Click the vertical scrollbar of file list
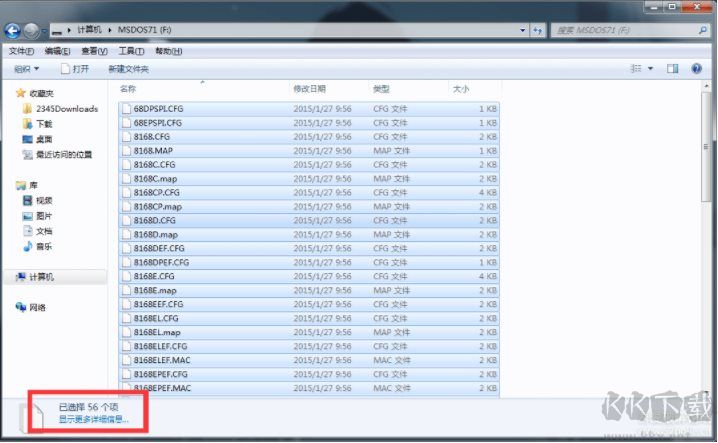Viewport: 718px width, 443px height. click(706, 147)
